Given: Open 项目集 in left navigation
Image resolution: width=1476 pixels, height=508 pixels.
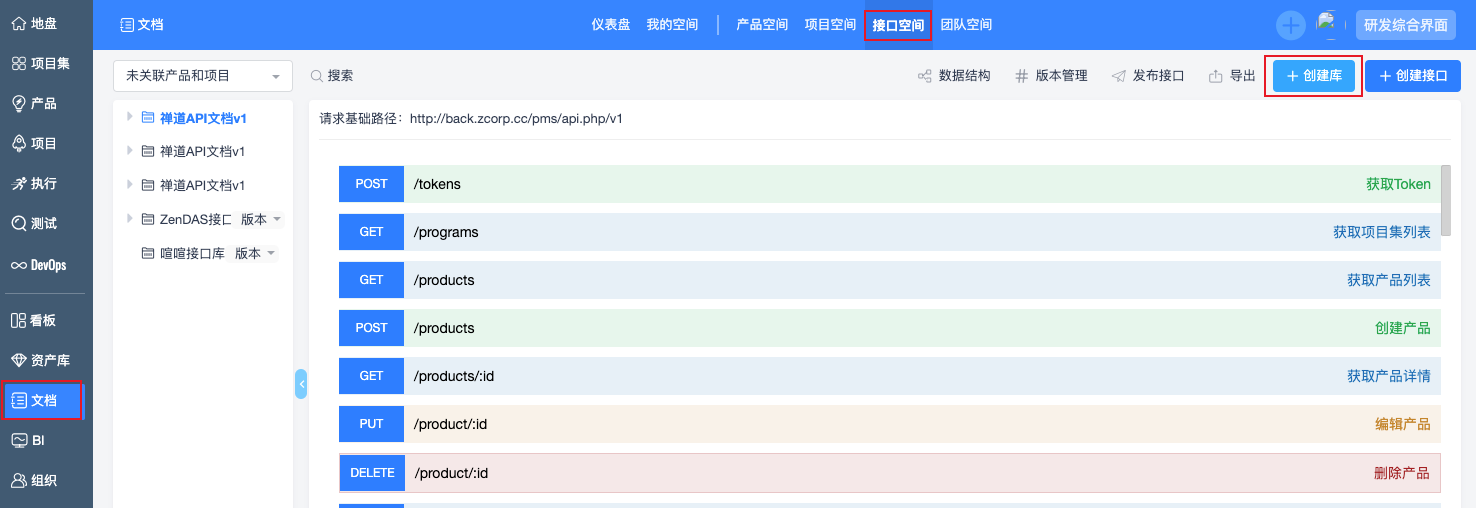Looking at the screenshot, I should point(40,63).
